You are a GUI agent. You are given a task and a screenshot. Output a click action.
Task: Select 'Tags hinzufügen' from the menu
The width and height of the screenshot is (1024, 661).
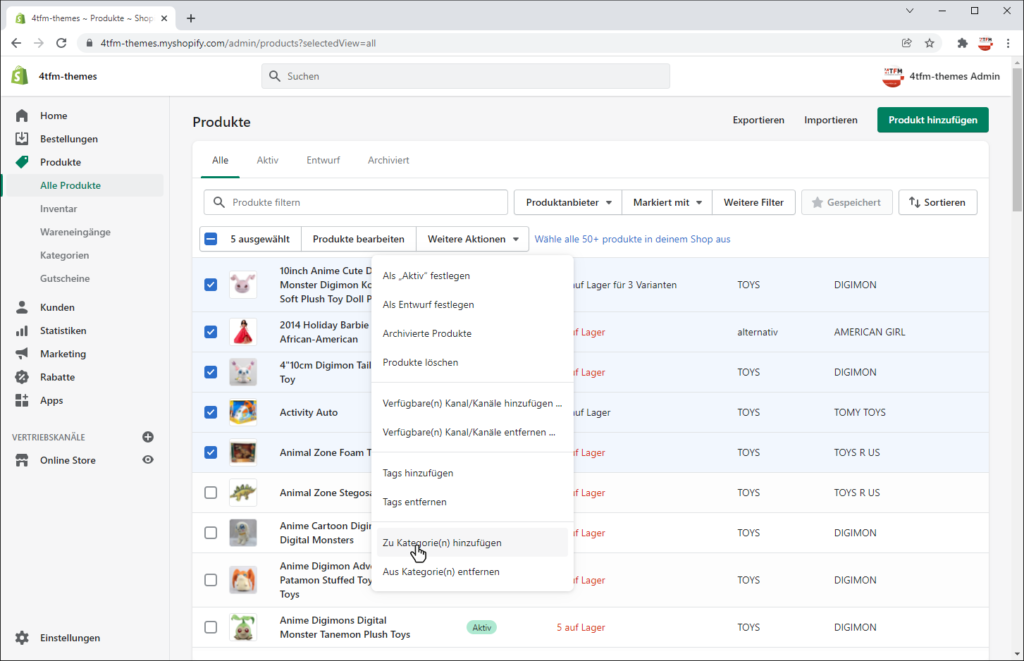[x=417, y=473]
